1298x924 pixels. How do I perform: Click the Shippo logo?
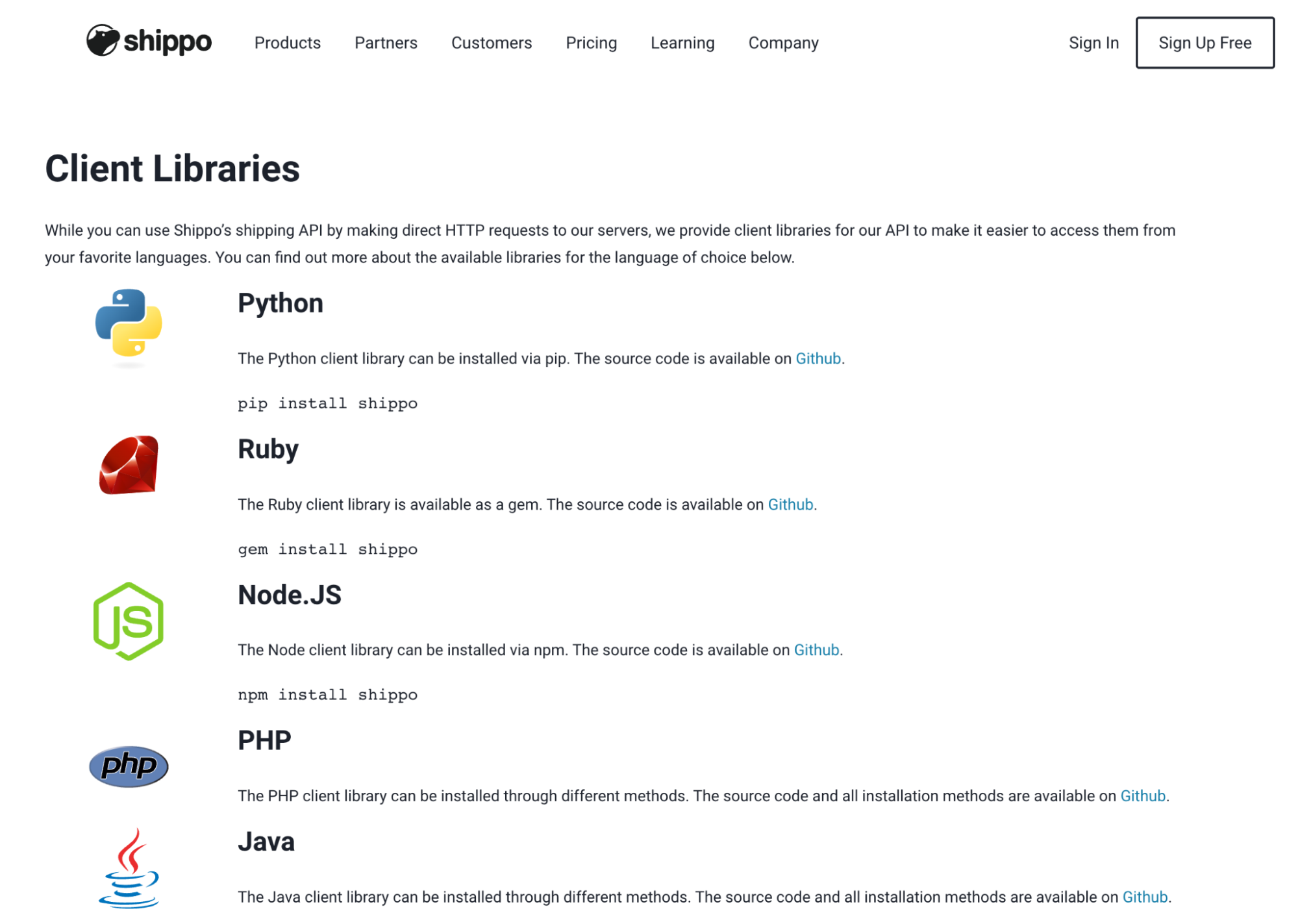(x=149, y=41)
